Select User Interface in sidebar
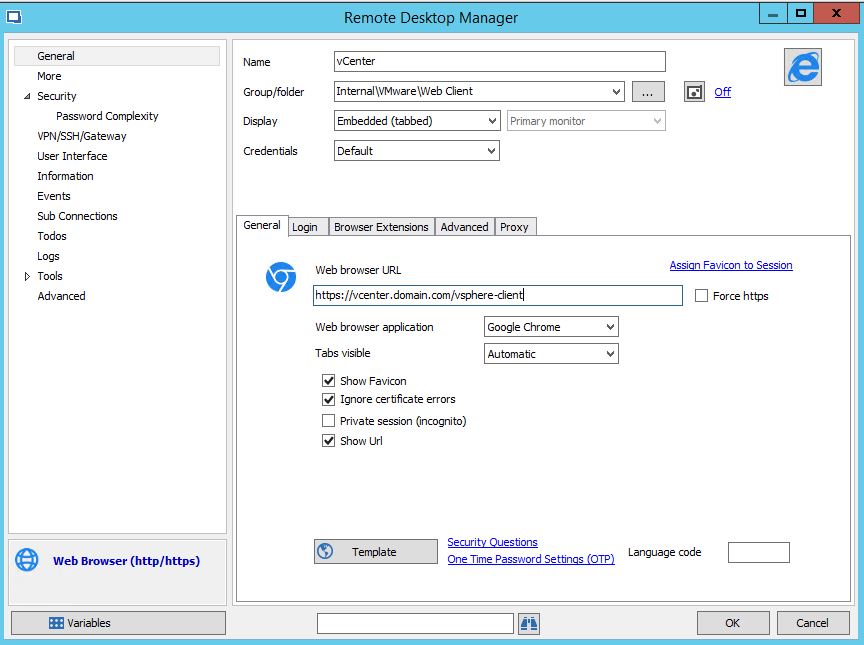This screenshot has height=645, width=864. click(x=72, y=156)
